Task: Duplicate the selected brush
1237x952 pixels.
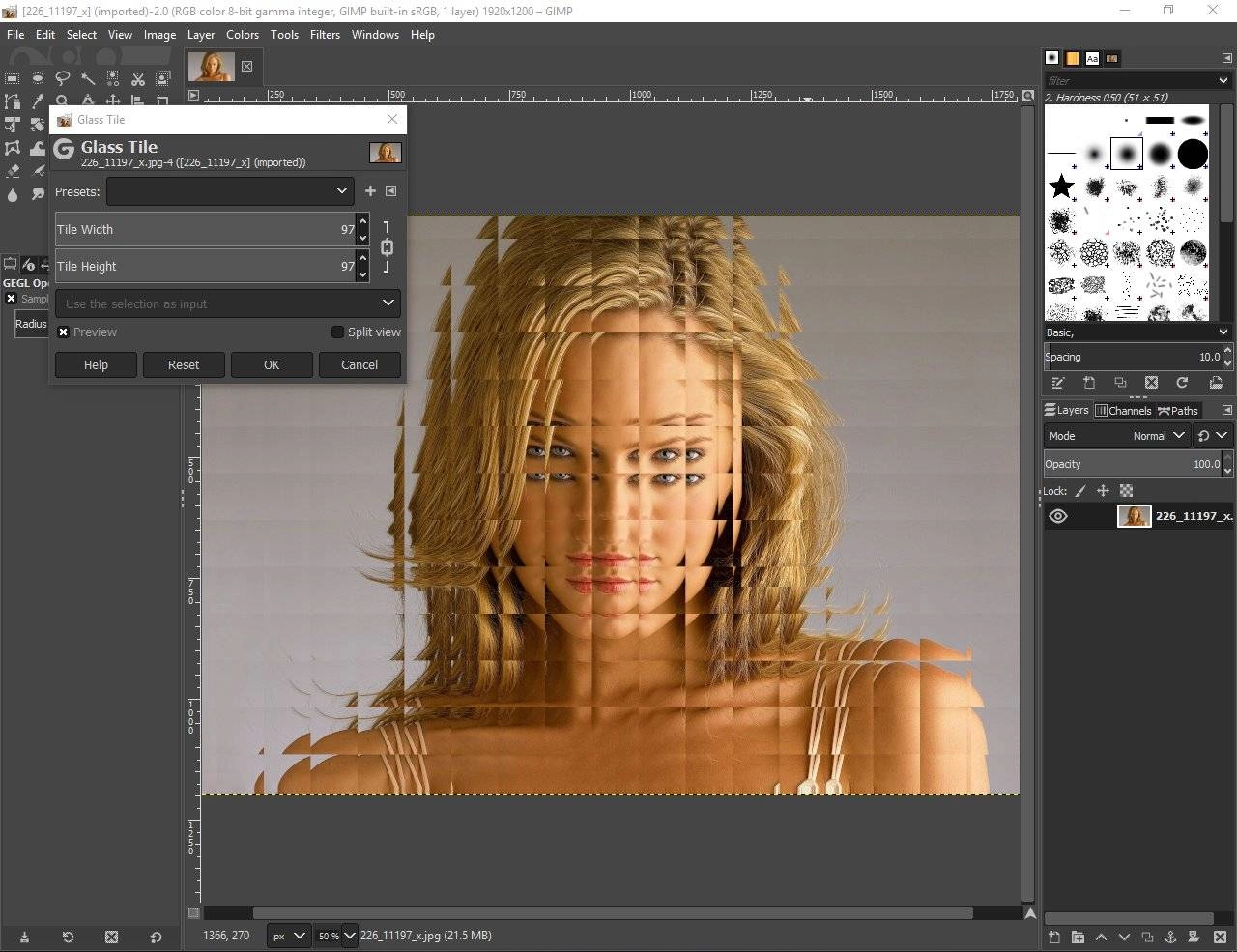Action: (1120, 383)
